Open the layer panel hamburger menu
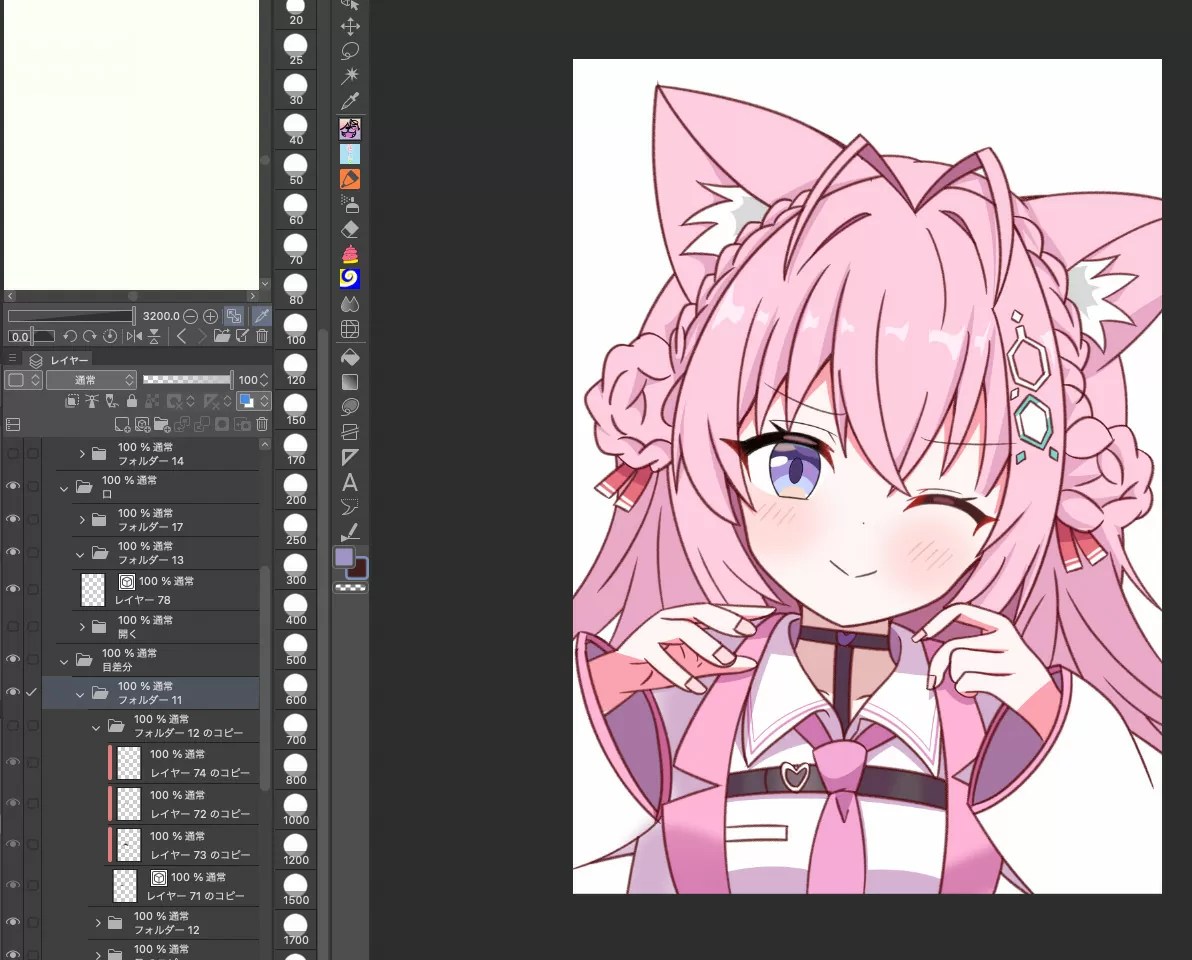The image size is (1192, 960). [x=11, y=358]
